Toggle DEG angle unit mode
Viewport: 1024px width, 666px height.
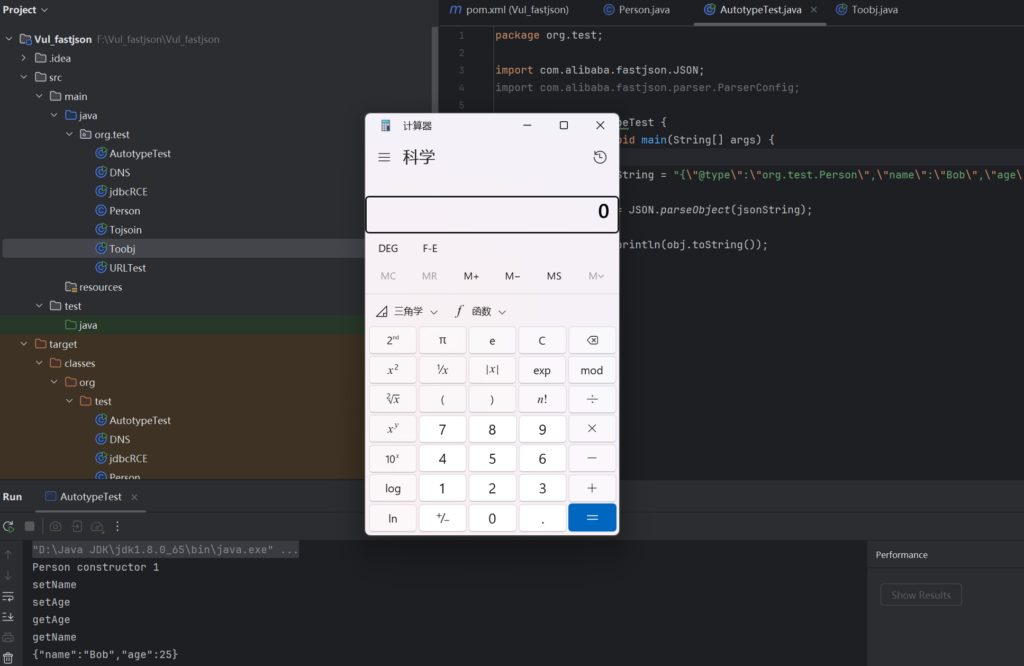click(x=388, y=248)
